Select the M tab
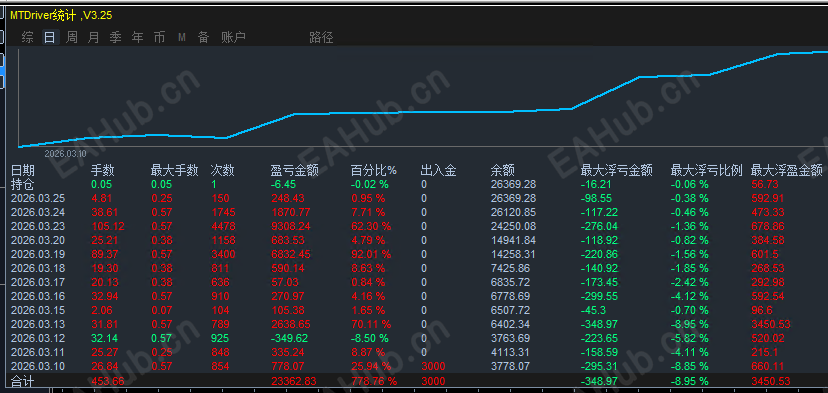This screenshot has height=393, width=828. (x=182, y=38)
